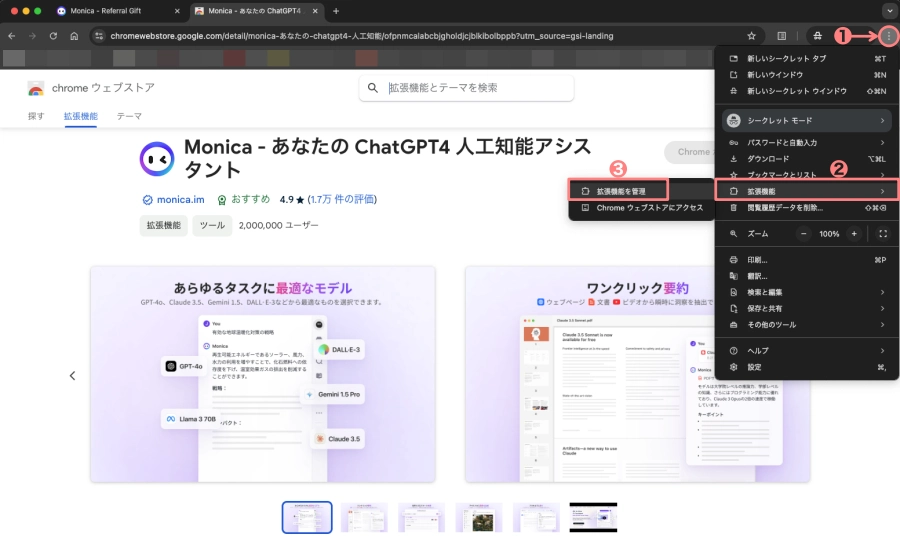
Task: Click the zoom in plus button
Action: (x=853, y=233)
